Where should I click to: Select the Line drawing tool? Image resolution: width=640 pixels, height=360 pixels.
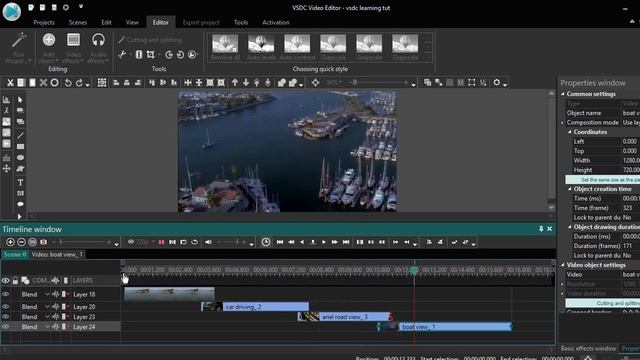[x=20, y=135]
